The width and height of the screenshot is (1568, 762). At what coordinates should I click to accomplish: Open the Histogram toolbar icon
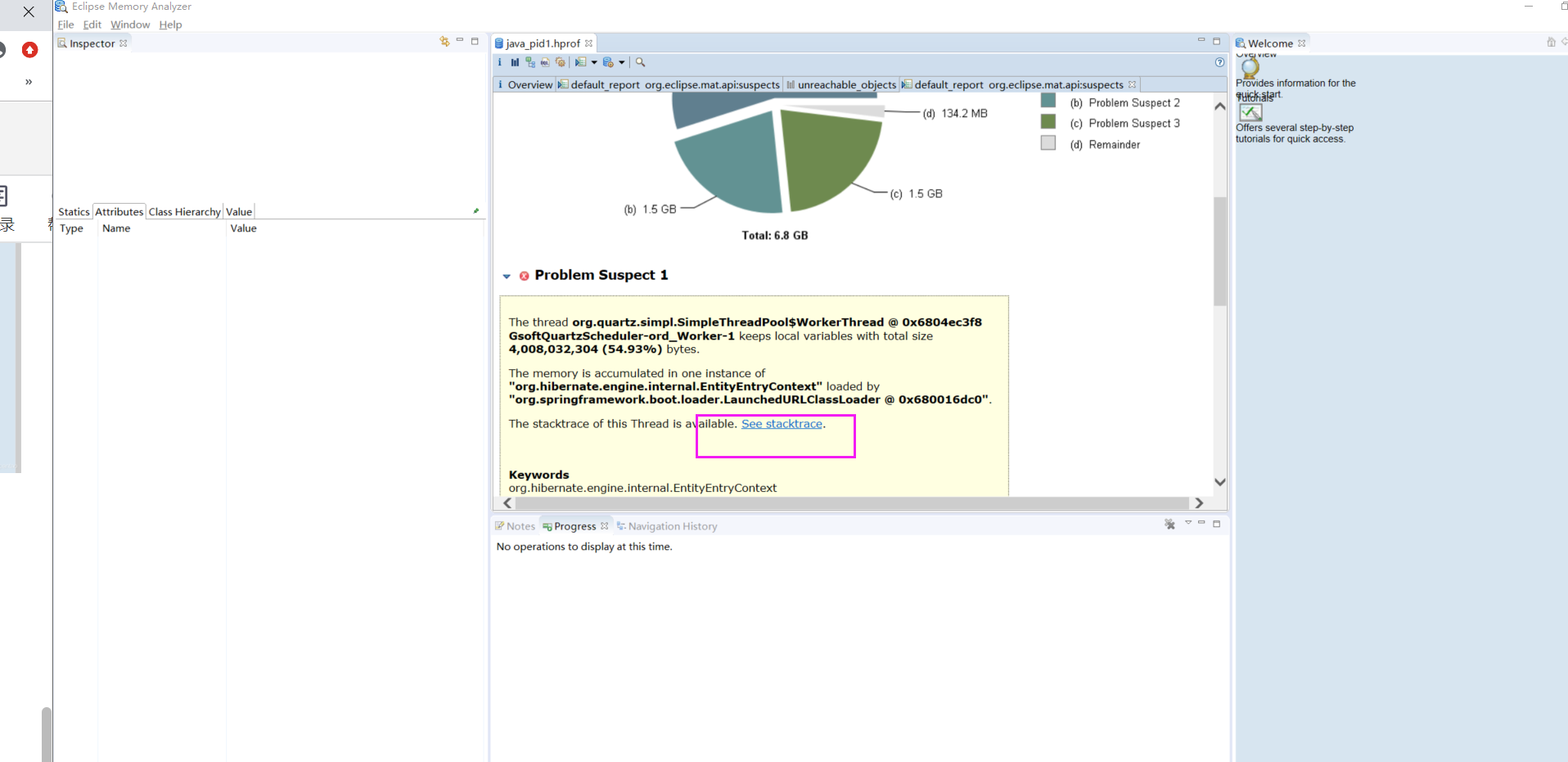[515, 62]
